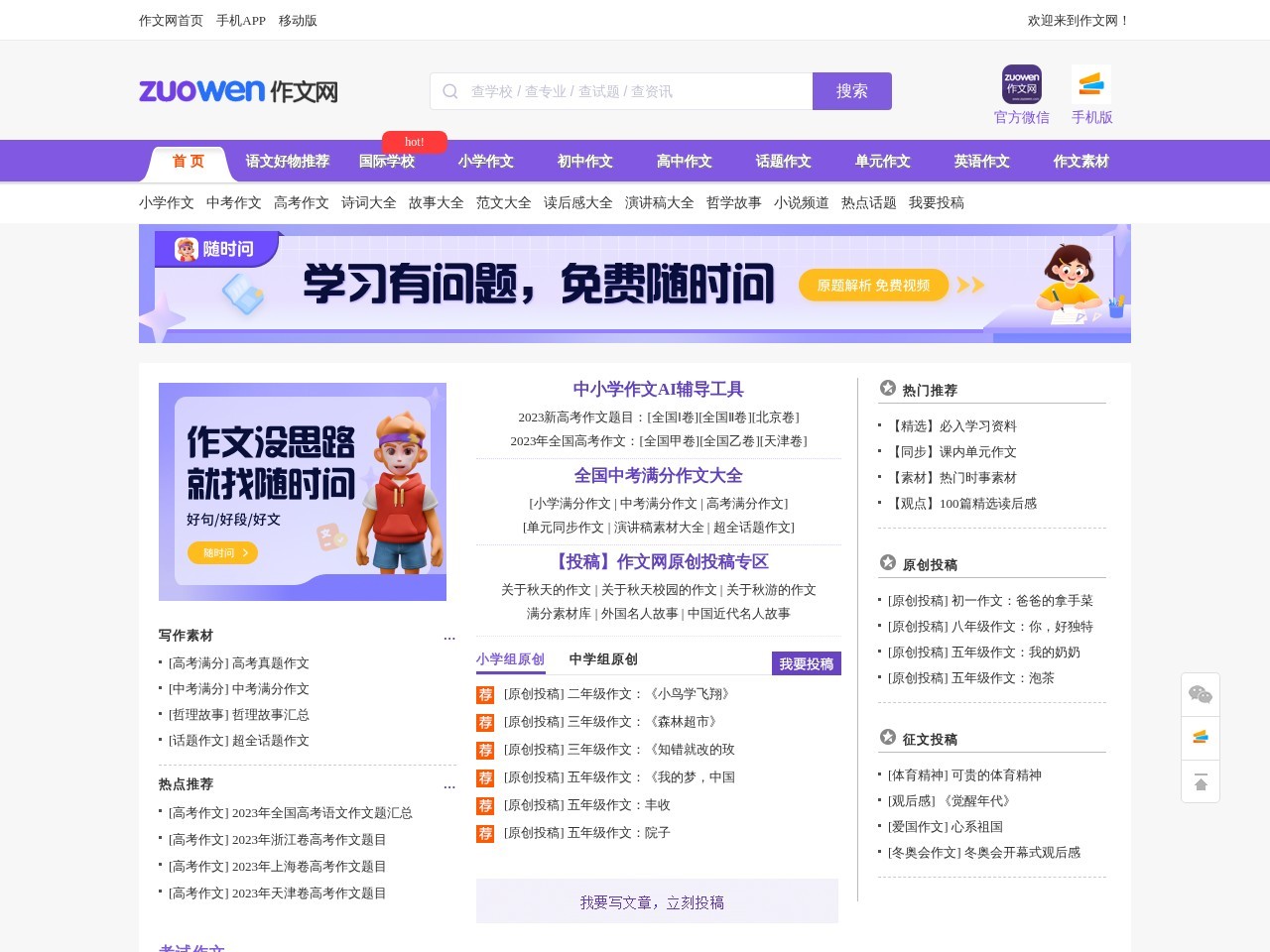Click the colorful zuowen icon in the floating sidebar
The height and width of the screenshot is (952, 1270).
[1200, 738]
